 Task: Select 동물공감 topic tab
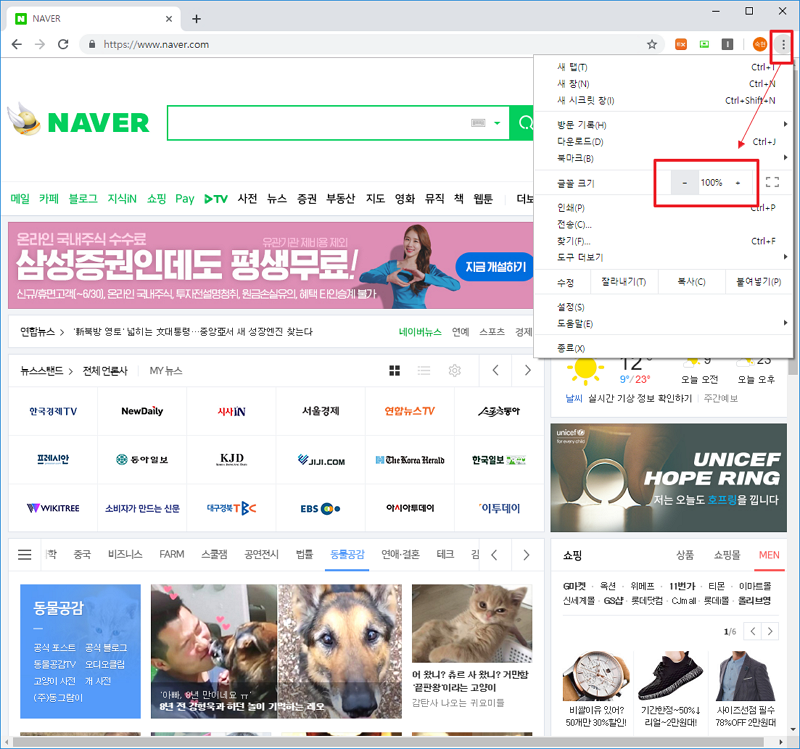347,555
